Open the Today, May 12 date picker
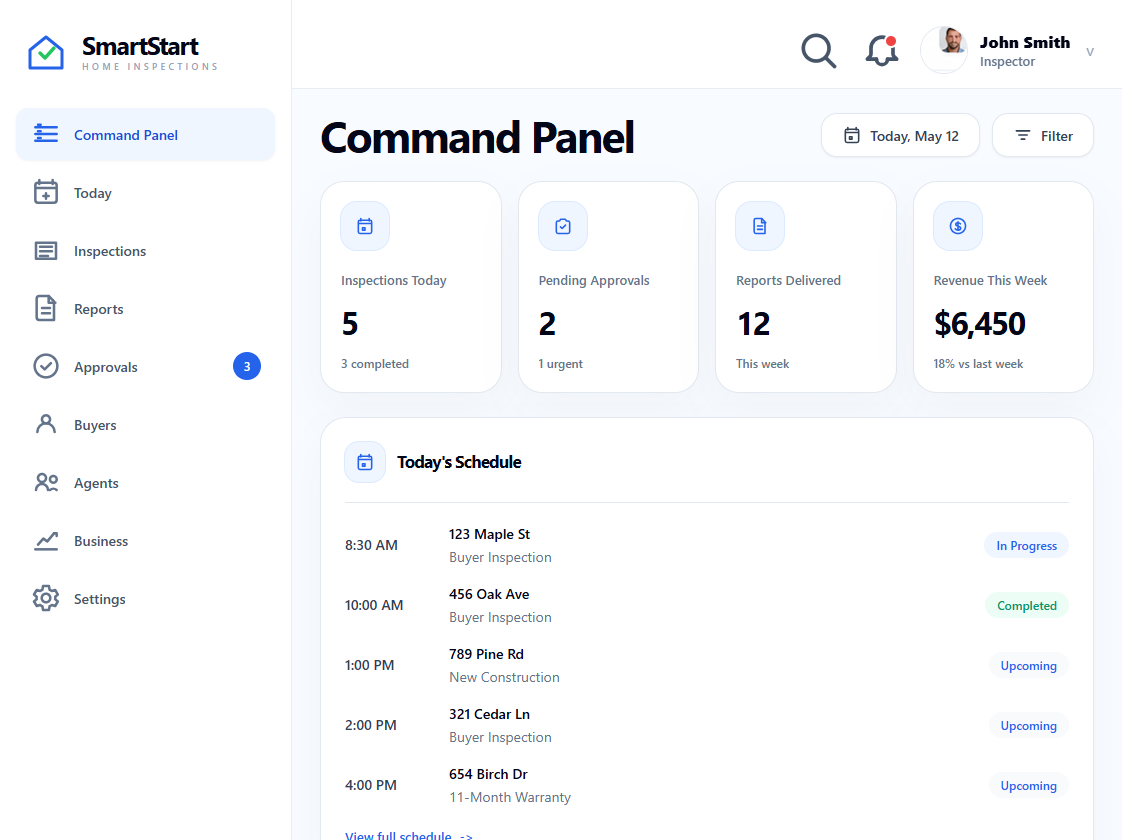1122x840 pixels. pyautogui.click(x=900, y=135)
